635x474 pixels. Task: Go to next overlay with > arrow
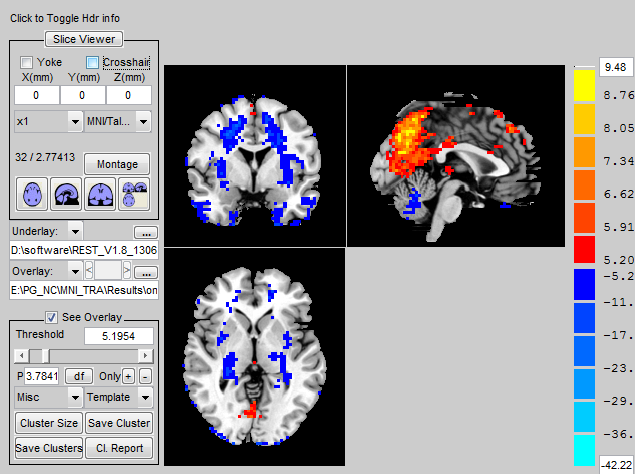click(x=127, y=270)
